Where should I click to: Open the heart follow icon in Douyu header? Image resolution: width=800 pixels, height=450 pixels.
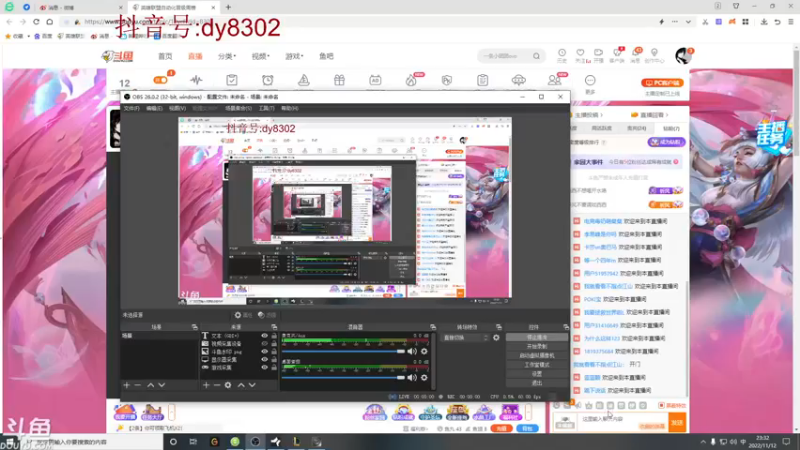580,53
